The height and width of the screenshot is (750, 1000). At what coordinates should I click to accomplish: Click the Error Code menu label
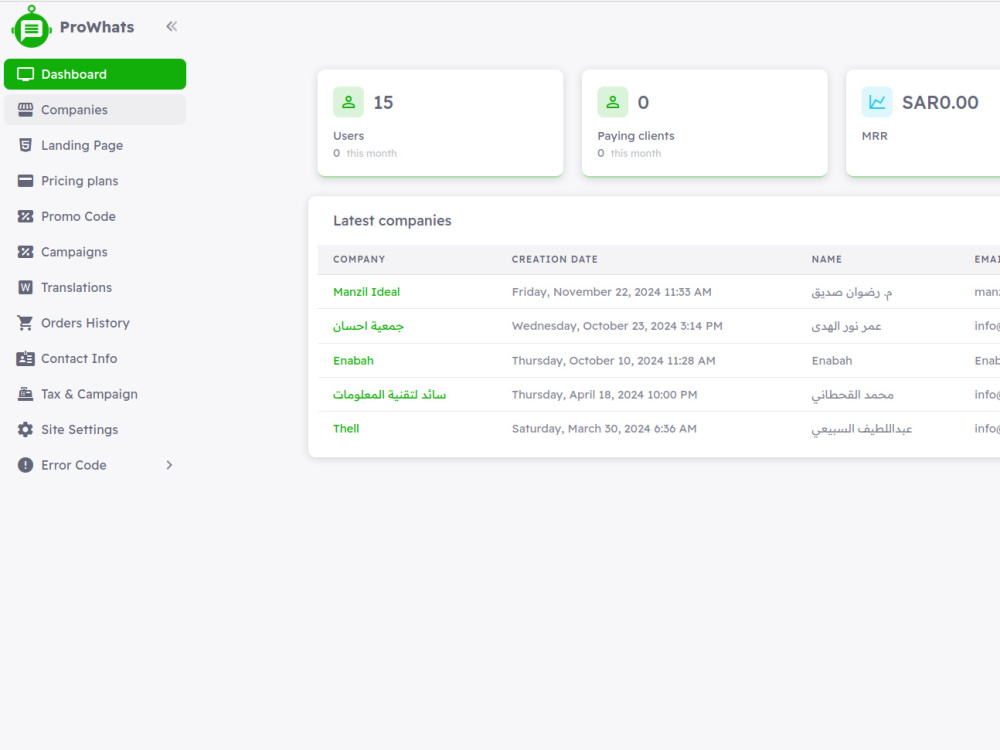point(74,465)
